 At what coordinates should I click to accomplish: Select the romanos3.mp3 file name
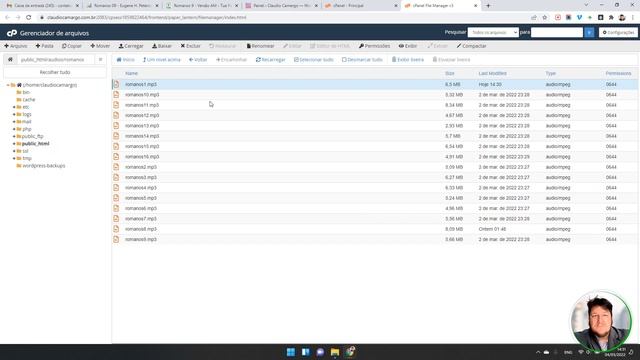coord(141,178)
